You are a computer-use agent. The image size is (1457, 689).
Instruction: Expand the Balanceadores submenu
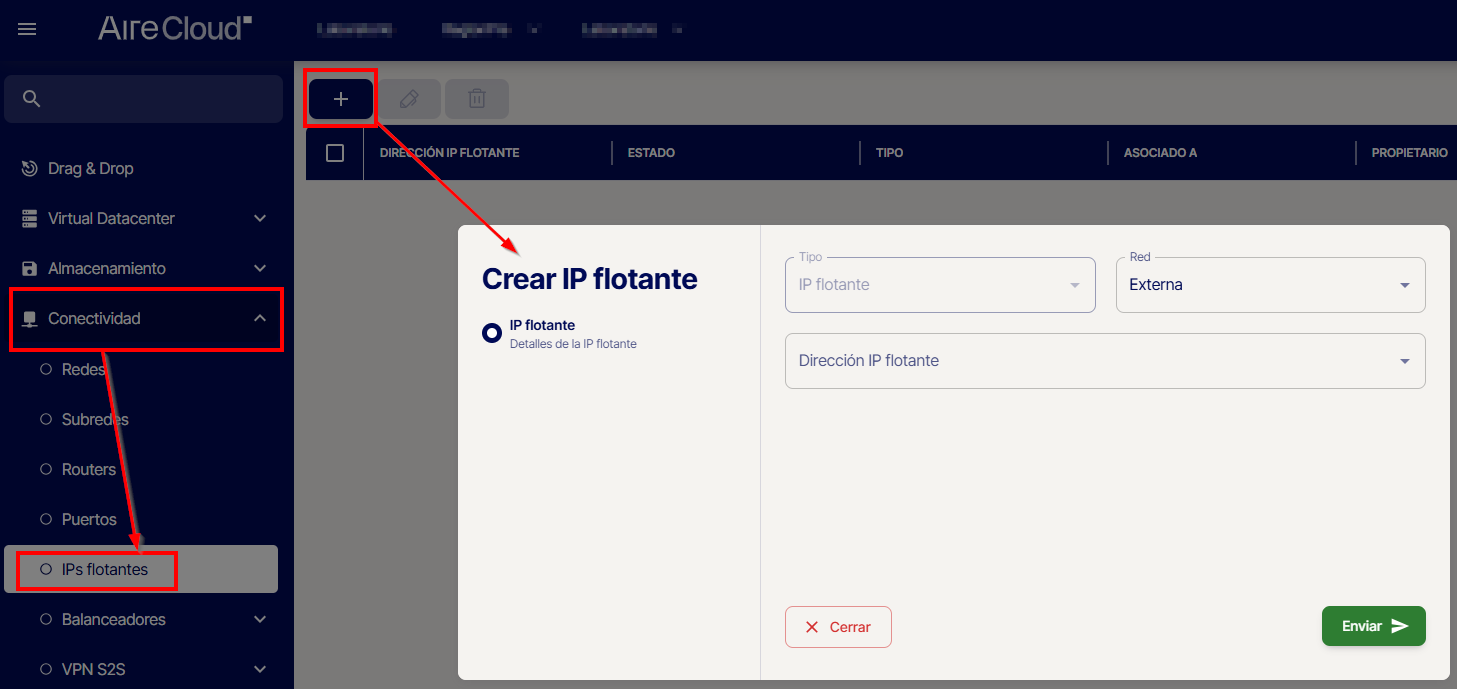click(x=259, y=619)
